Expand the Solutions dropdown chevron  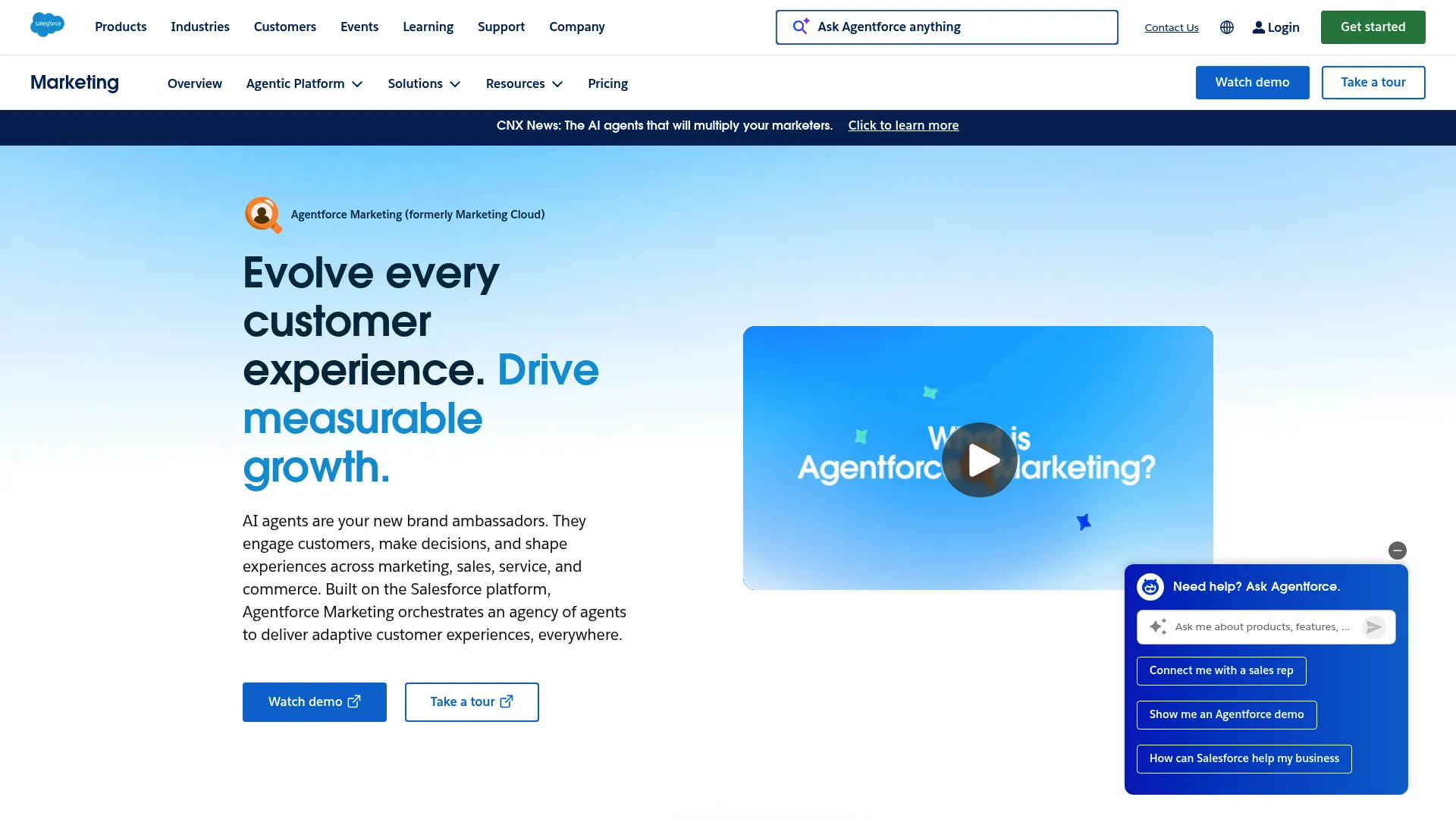455,84
